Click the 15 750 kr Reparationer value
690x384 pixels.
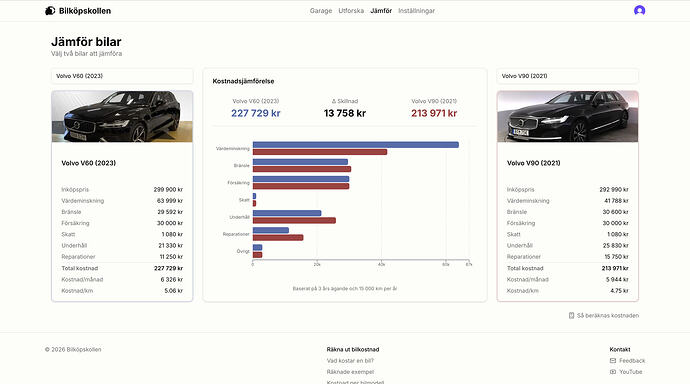point(616,256)
